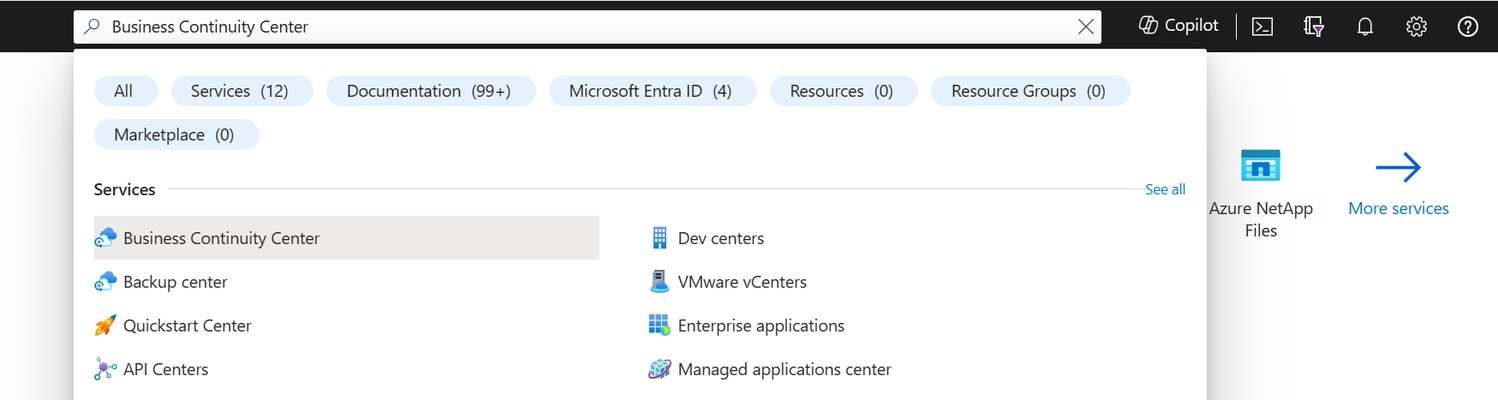Filter results by Marketplace (0)
This screenshot has height=400, width=1498.
click(176, 134)
